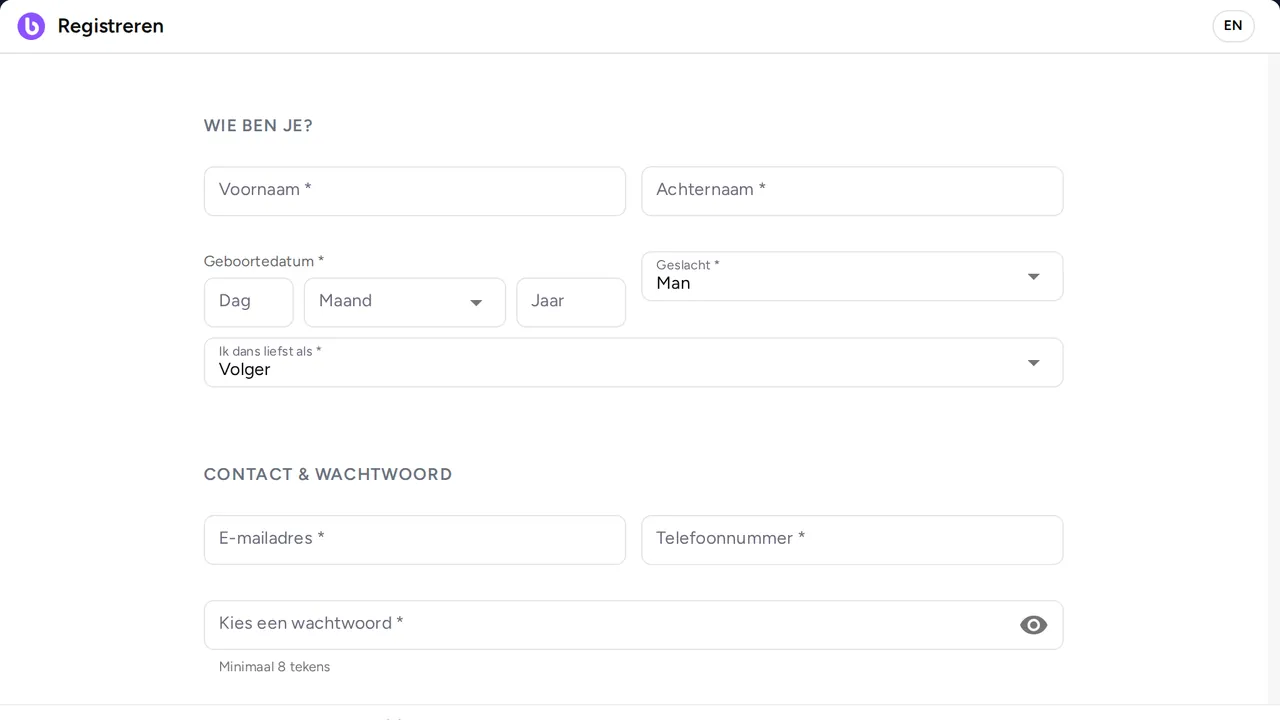The width and height of the screenshot is (1280, 720).
Task: Open the 'Ik dans liefst als' dropdown
Action: [633, 362]
